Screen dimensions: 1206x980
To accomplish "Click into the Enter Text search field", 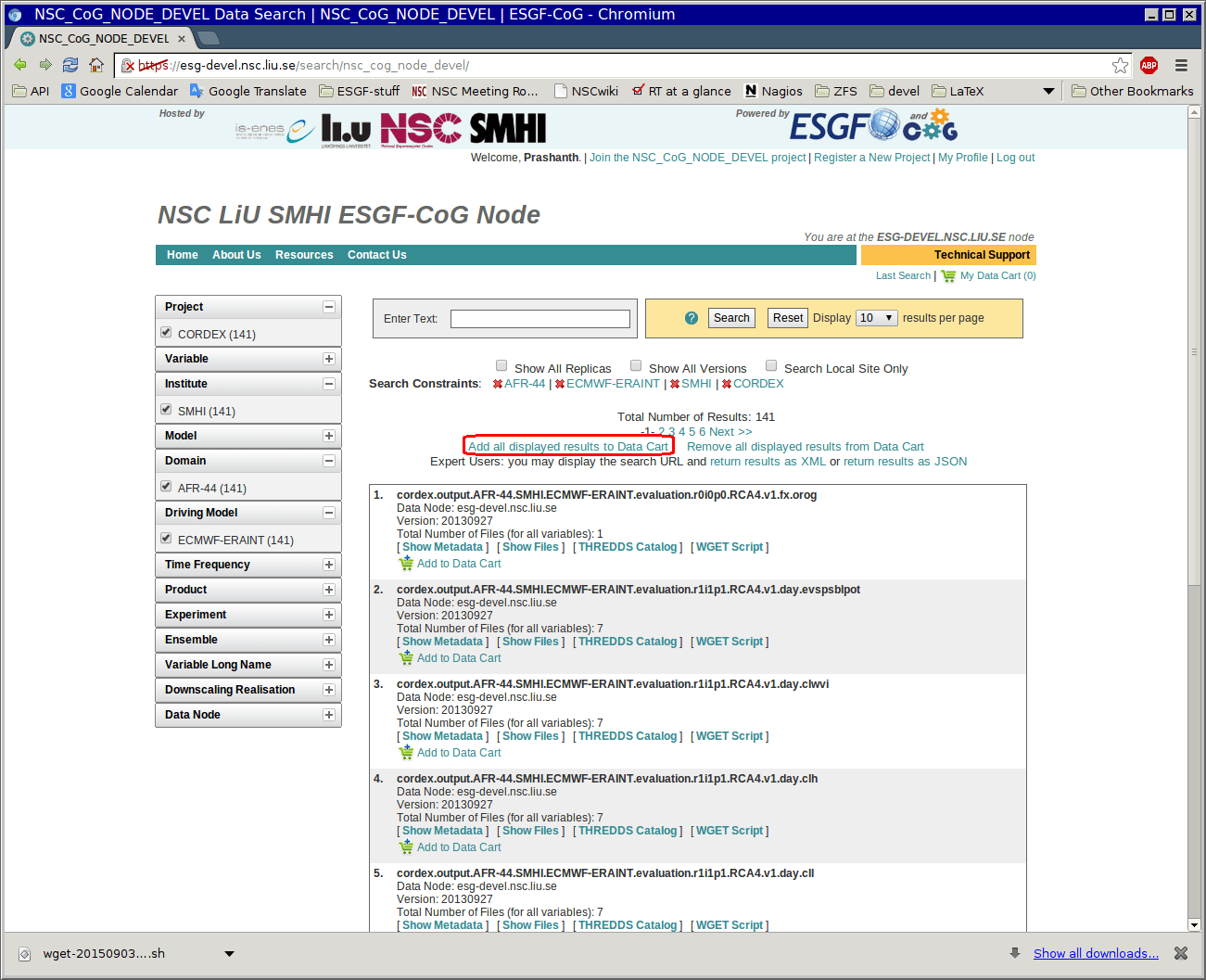I will point(540,319).
